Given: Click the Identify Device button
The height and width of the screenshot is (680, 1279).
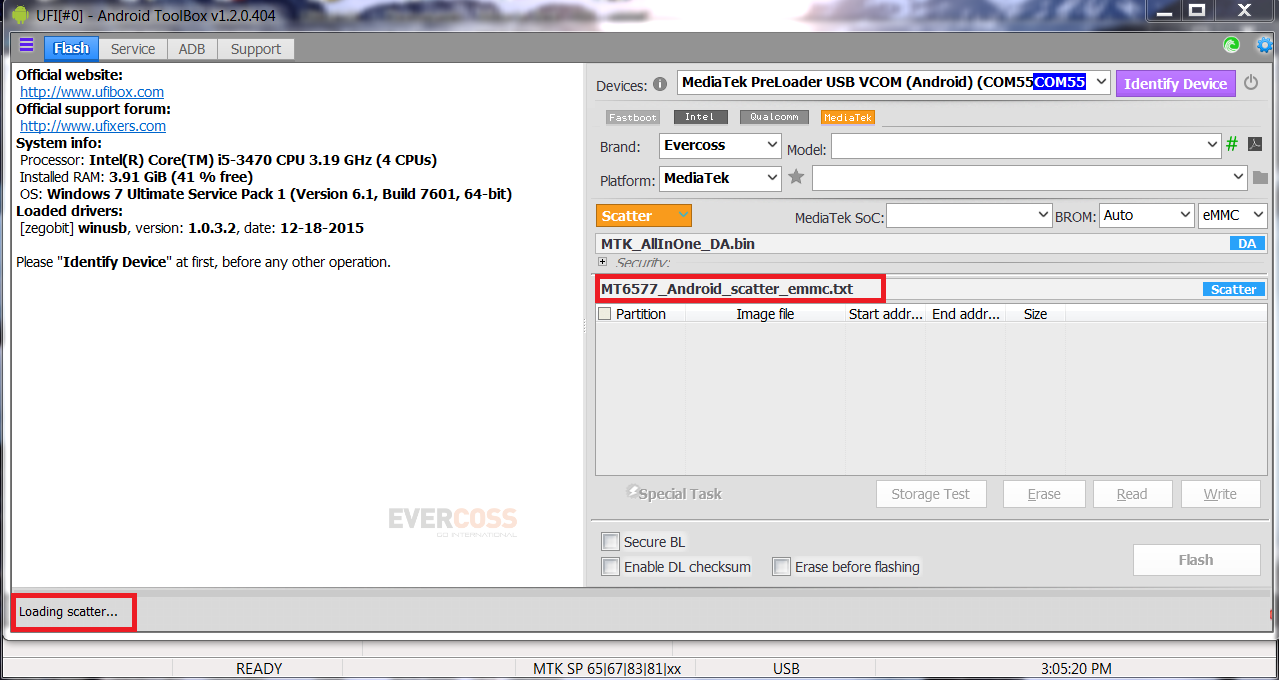Looking at the screenshot, I should (x=1176, y=83).
